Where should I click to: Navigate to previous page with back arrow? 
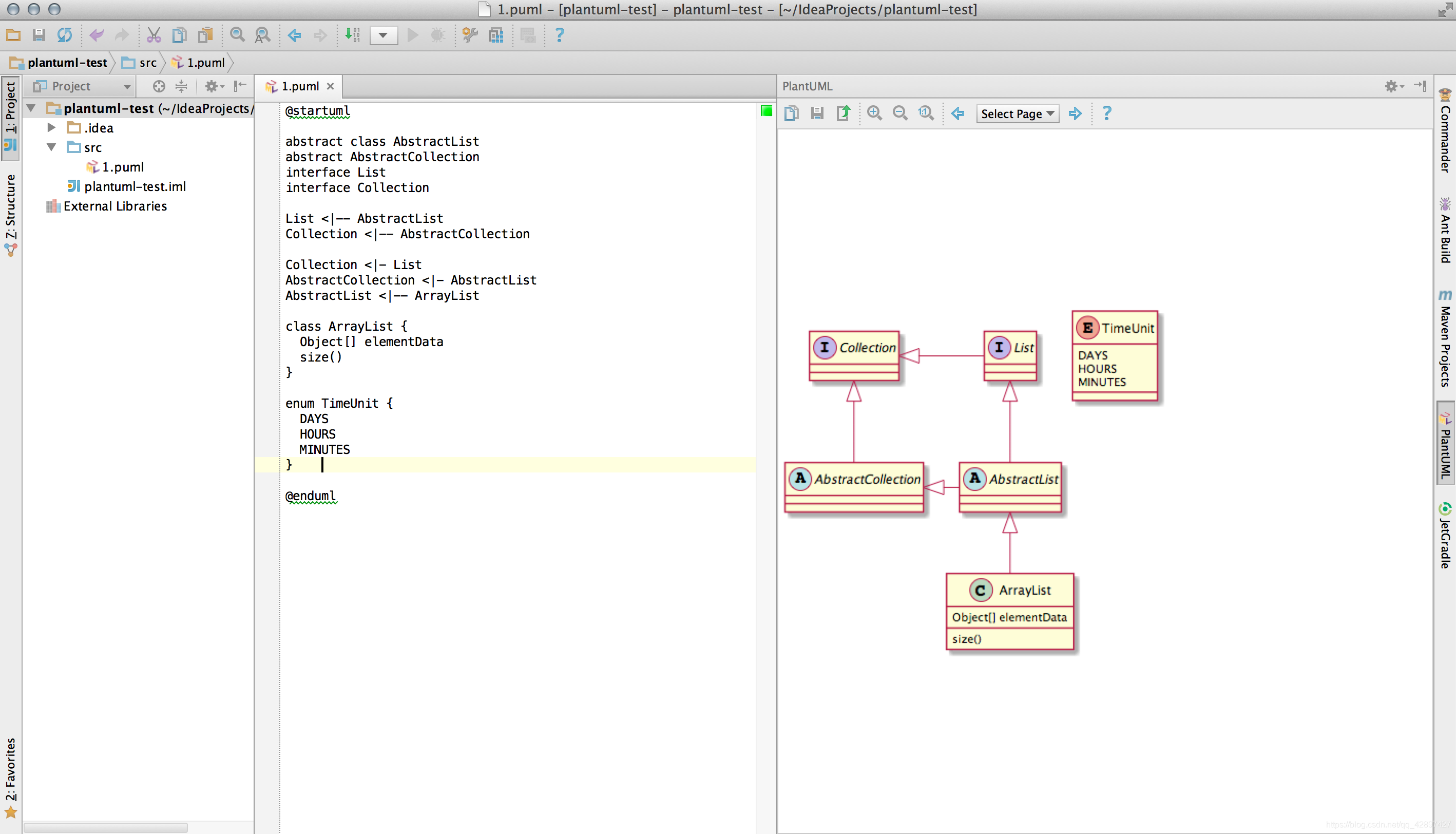(x=958, y=113)
